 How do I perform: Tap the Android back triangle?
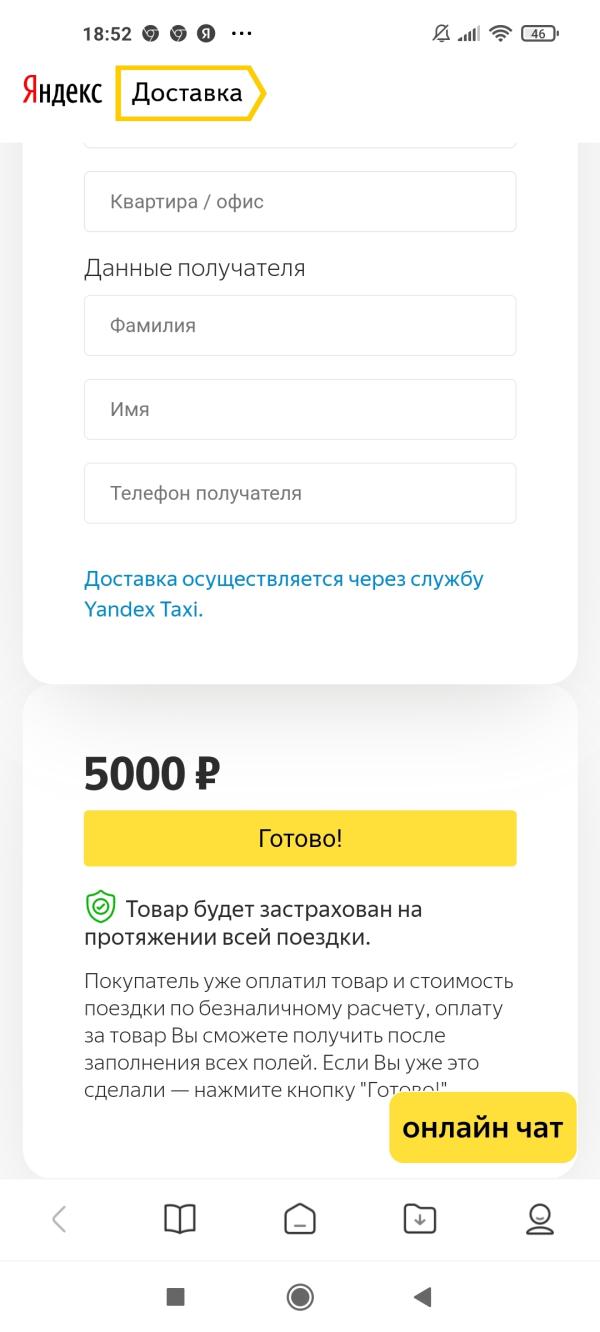pos(422,1297)
